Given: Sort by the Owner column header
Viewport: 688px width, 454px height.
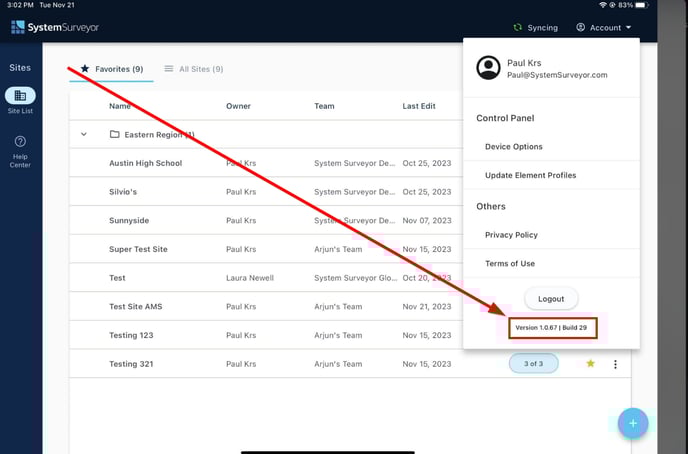Looking at the screenshot, I should click(238, 106).
